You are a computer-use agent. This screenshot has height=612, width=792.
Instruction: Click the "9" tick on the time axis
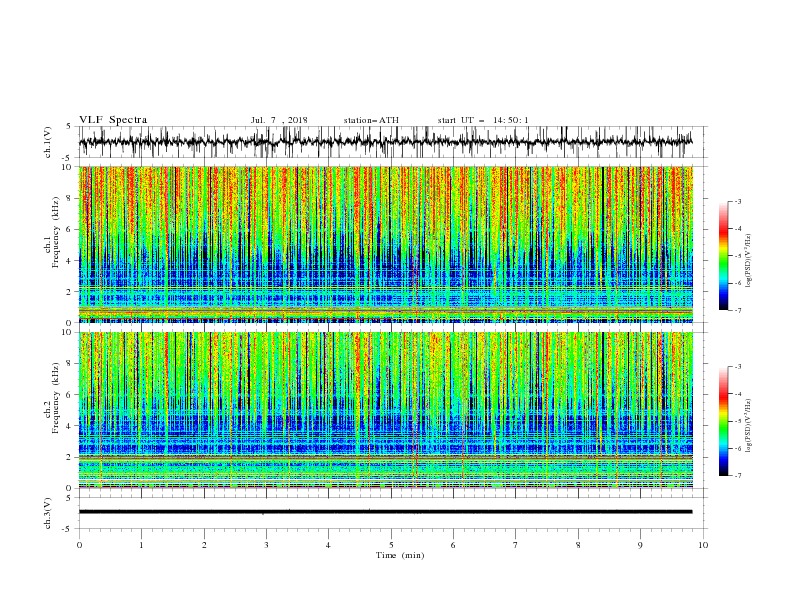click(640, 545)
